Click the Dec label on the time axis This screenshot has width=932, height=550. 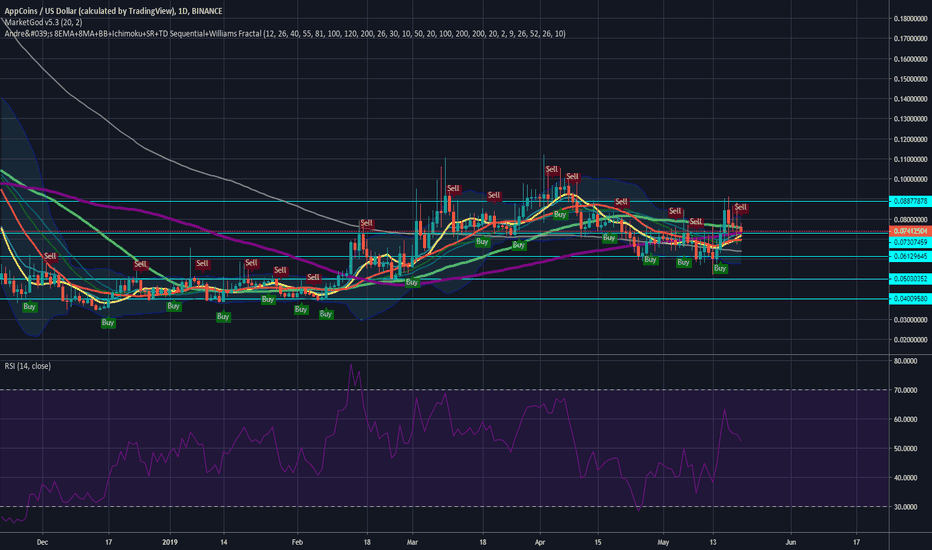click(42, 542)
